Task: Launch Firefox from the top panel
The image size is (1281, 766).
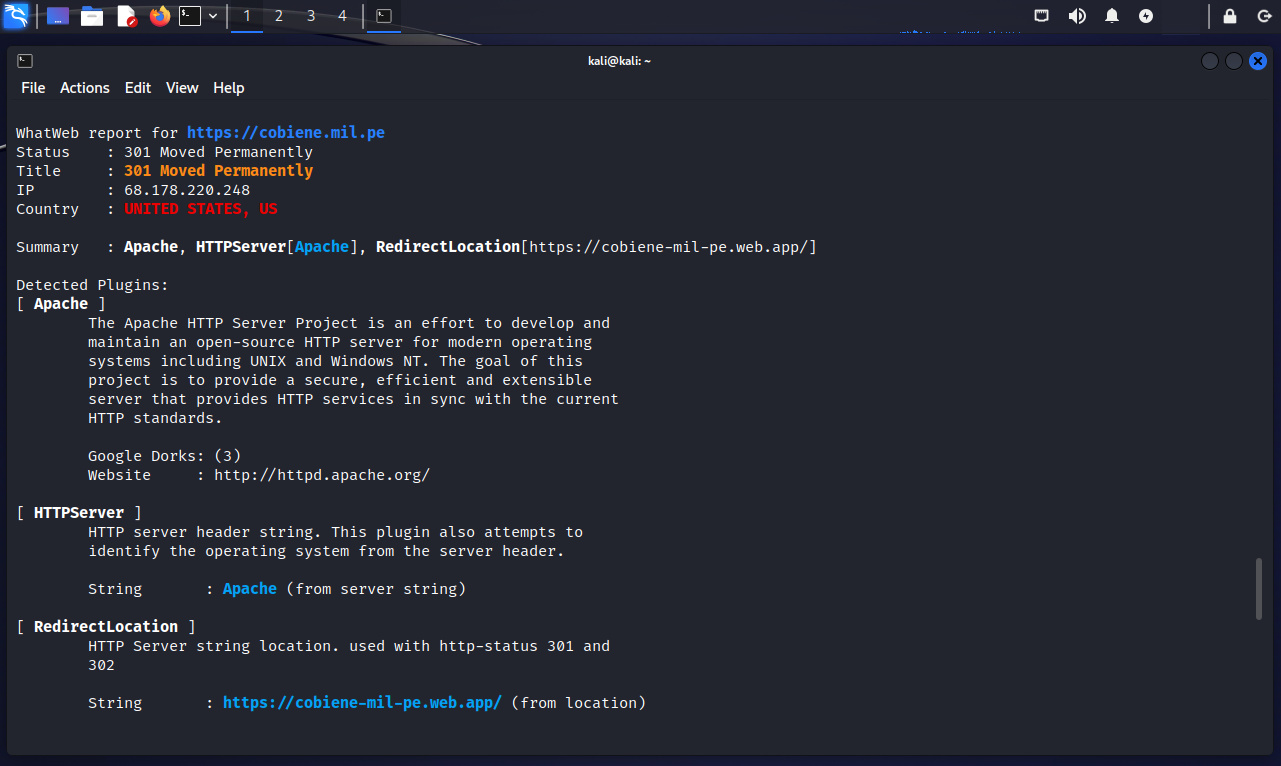Action: tap(160, 16)
